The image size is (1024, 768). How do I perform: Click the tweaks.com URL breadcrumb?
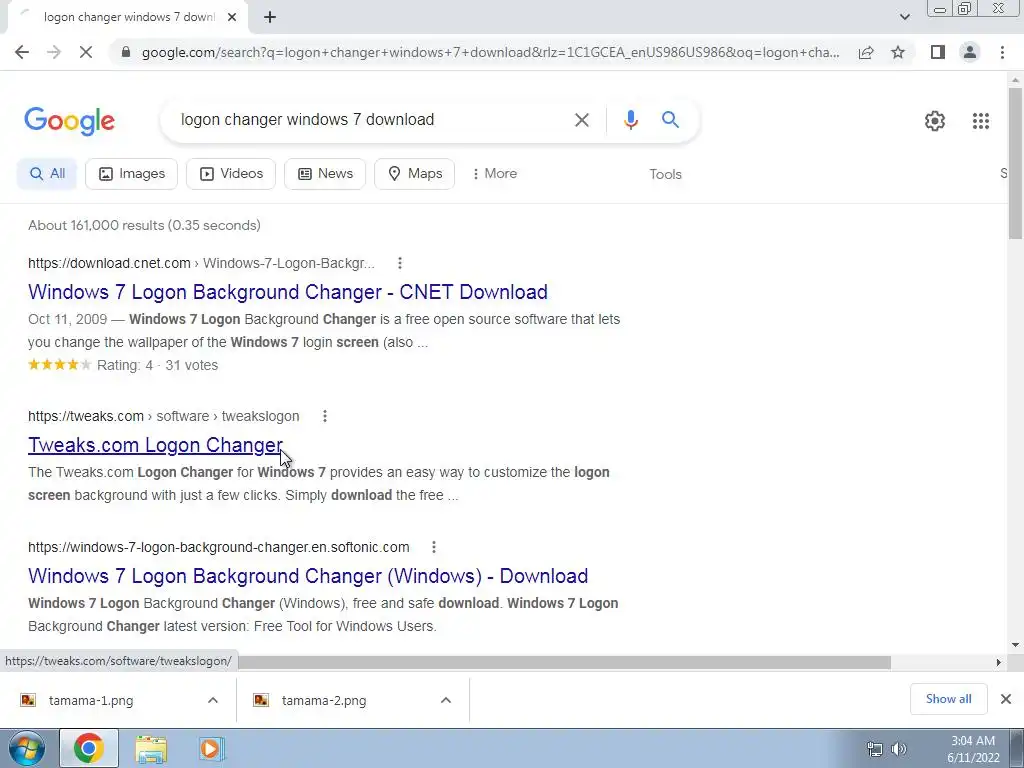tap(163, 416)
